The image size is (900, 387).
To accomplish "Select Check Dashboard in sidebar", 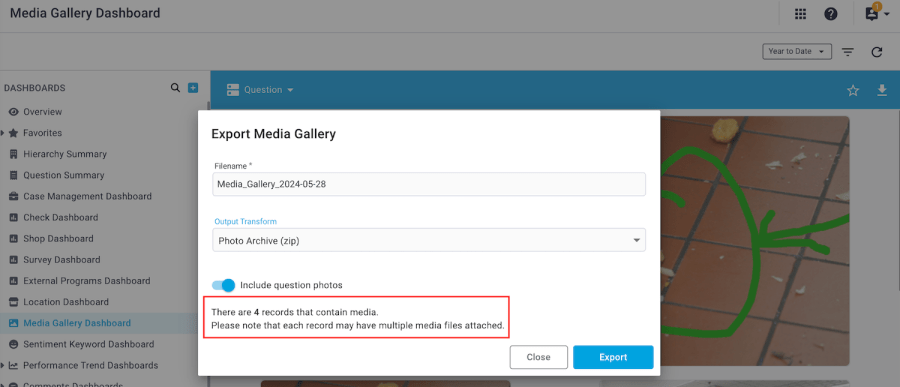I will point(60,218).
